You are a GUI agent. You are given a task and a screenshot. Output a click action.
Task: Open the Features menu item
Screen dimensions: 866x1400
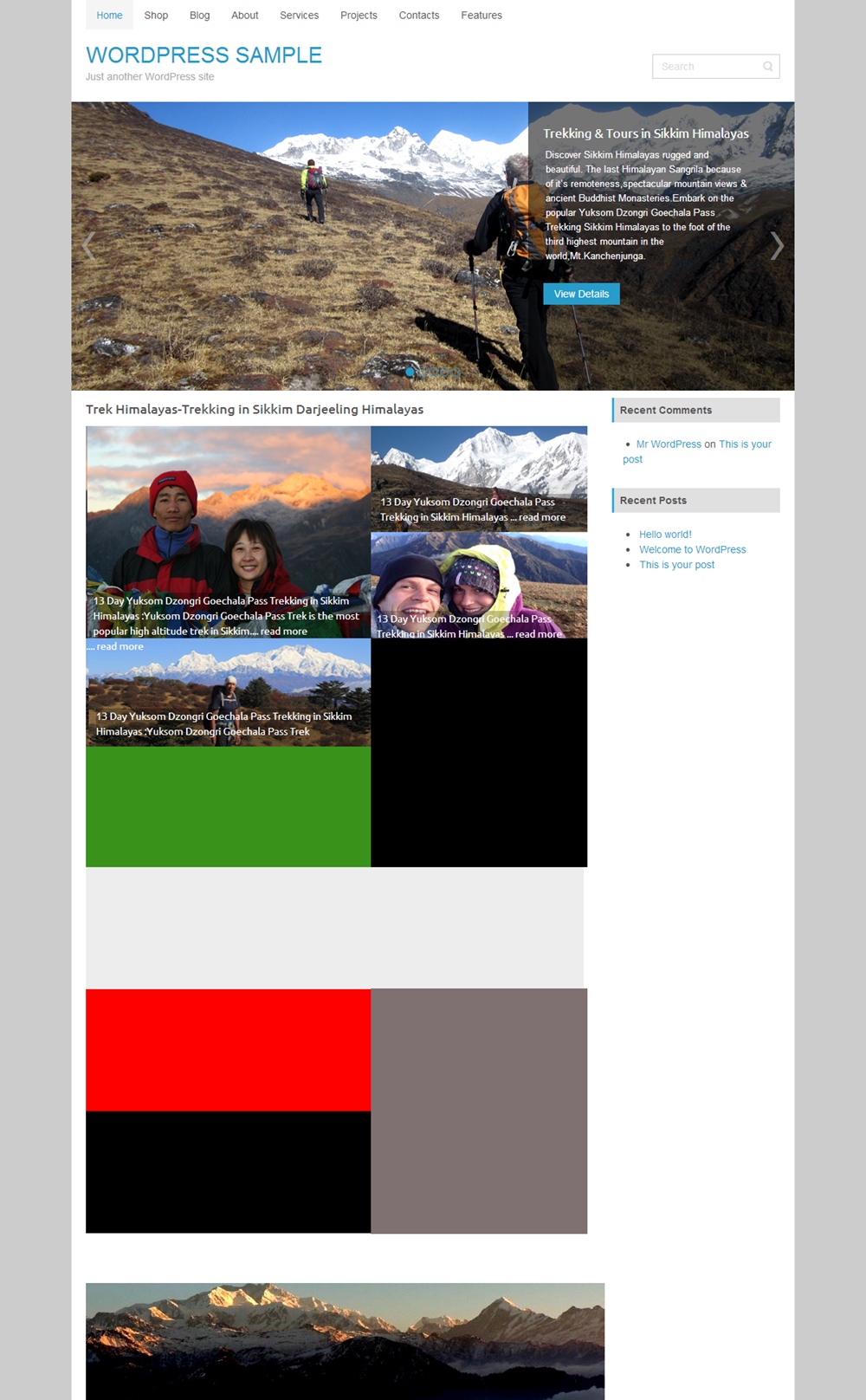pyautogui.click(x=481, y=15)
